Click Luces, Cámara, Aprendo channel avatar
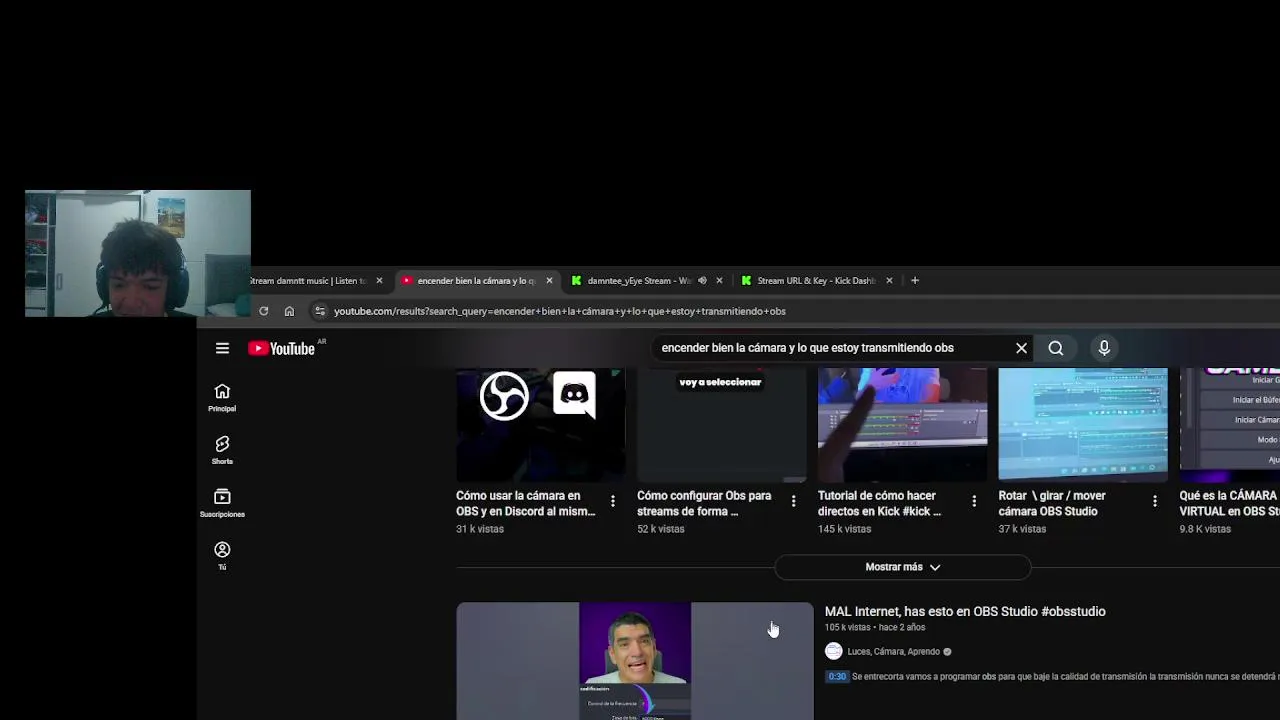Image resolution: width=1280 pixels, height=720 pixels. (834, 651)
